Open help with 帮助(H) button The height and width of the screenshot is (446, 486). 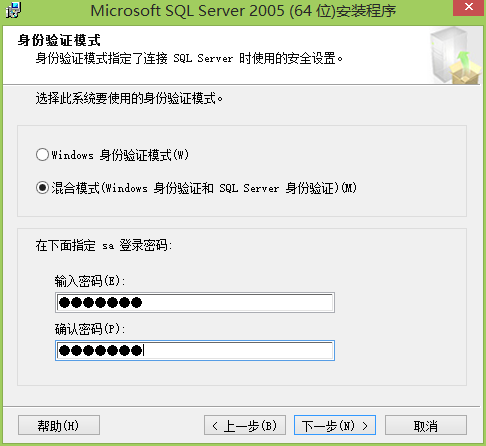point(59,425)
